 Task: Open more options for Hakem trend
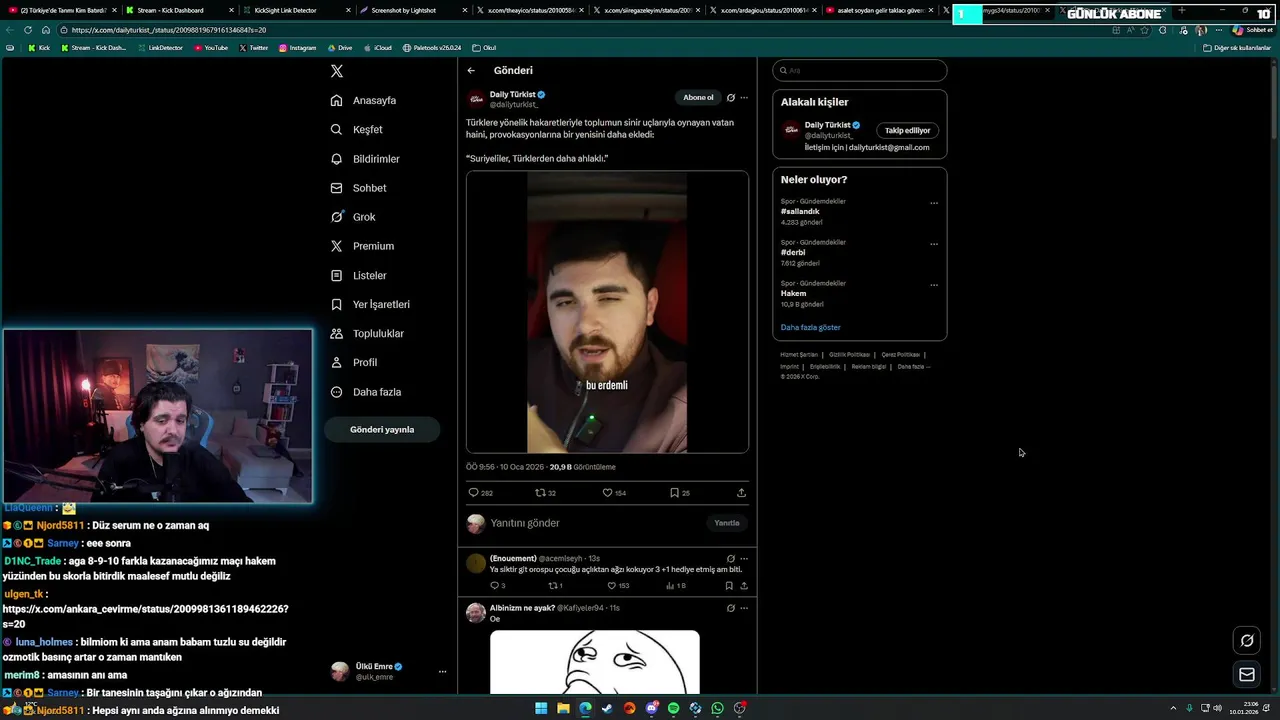click(x=934, y=285)
